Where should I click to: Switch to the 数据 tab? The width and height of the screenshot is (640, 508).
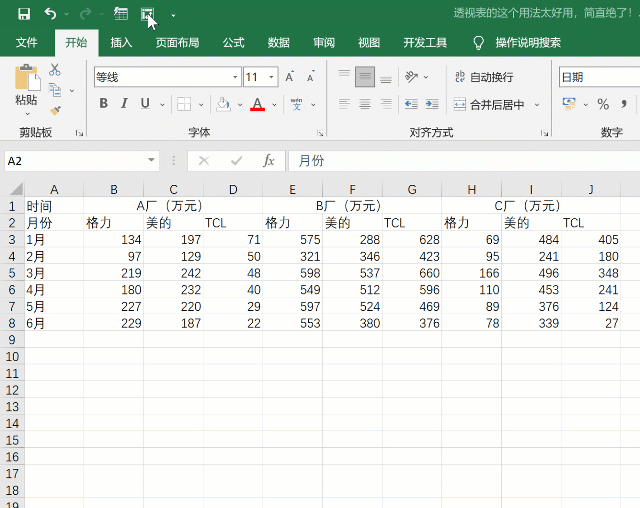pyautogui.click(x=278, y=42)
